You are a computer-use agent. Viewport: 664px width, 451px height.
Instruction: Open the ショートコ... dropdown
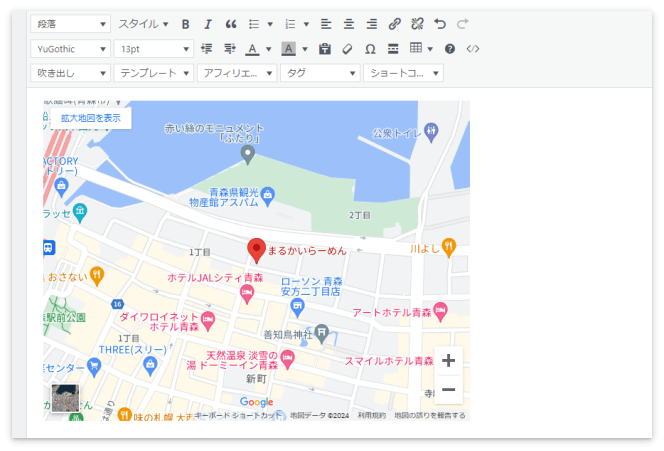click(x=403, y=73)
